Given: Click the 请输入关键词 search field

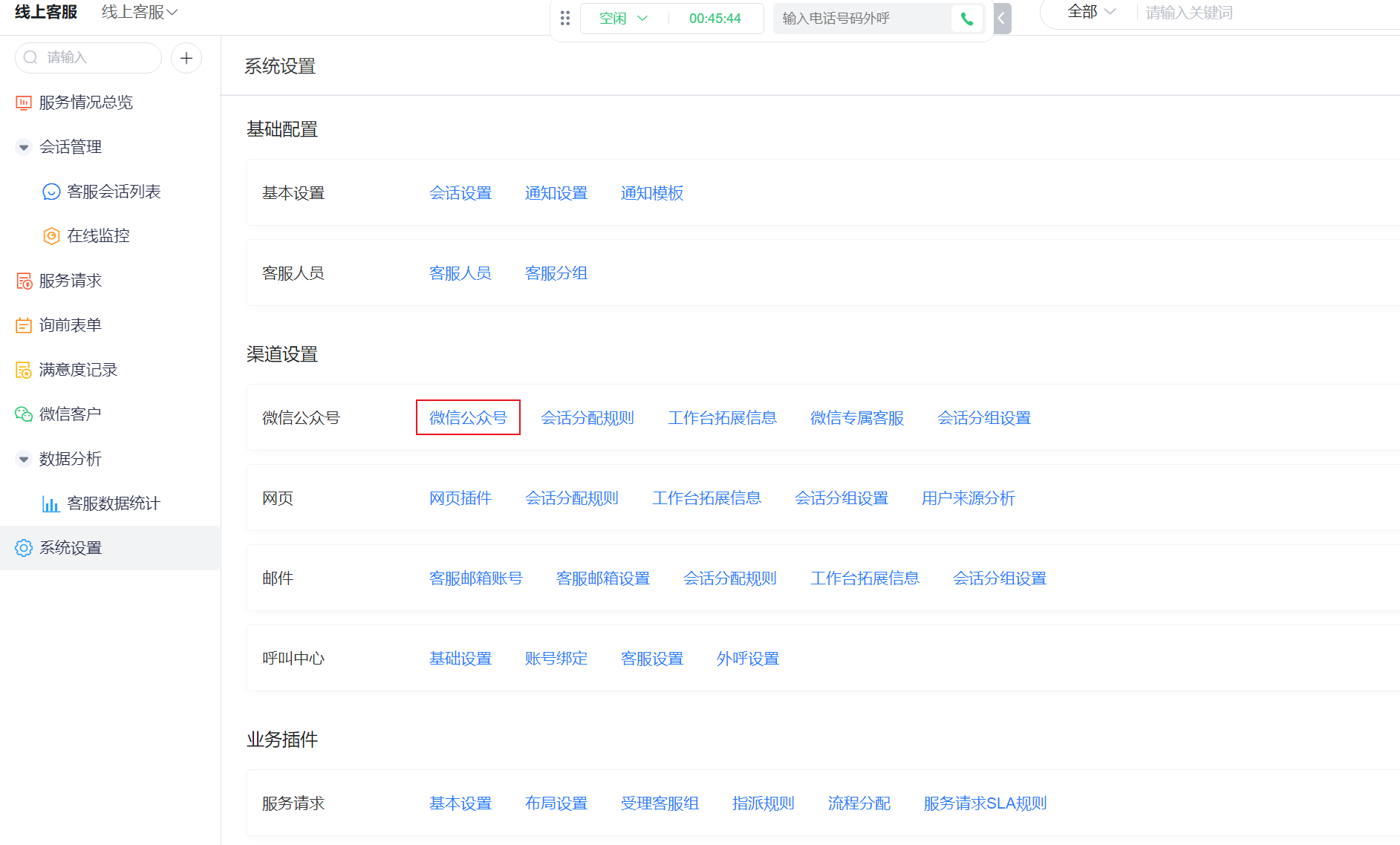Looking at the screenshot, I should (x=1270, y=13).
